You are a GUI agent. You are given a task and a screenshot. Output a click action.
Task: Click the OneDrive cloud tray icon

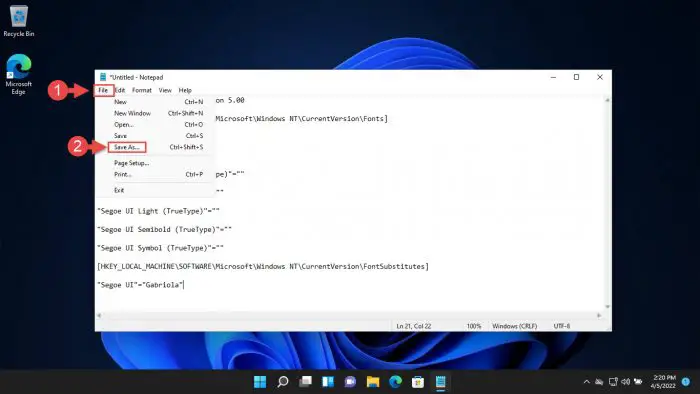[x=600, y=382]
